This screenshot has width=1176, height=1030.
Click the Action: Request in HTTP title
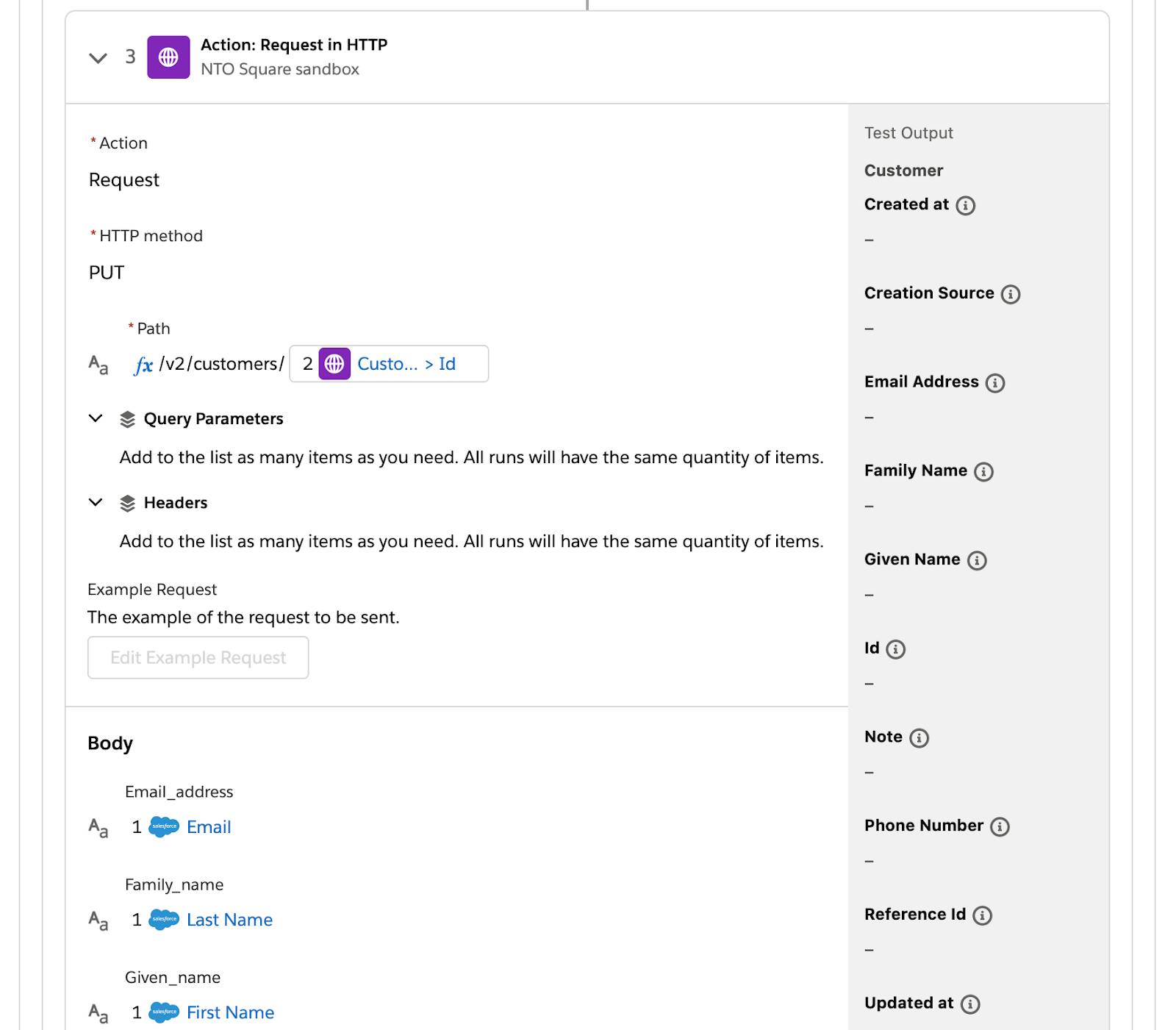294,45
